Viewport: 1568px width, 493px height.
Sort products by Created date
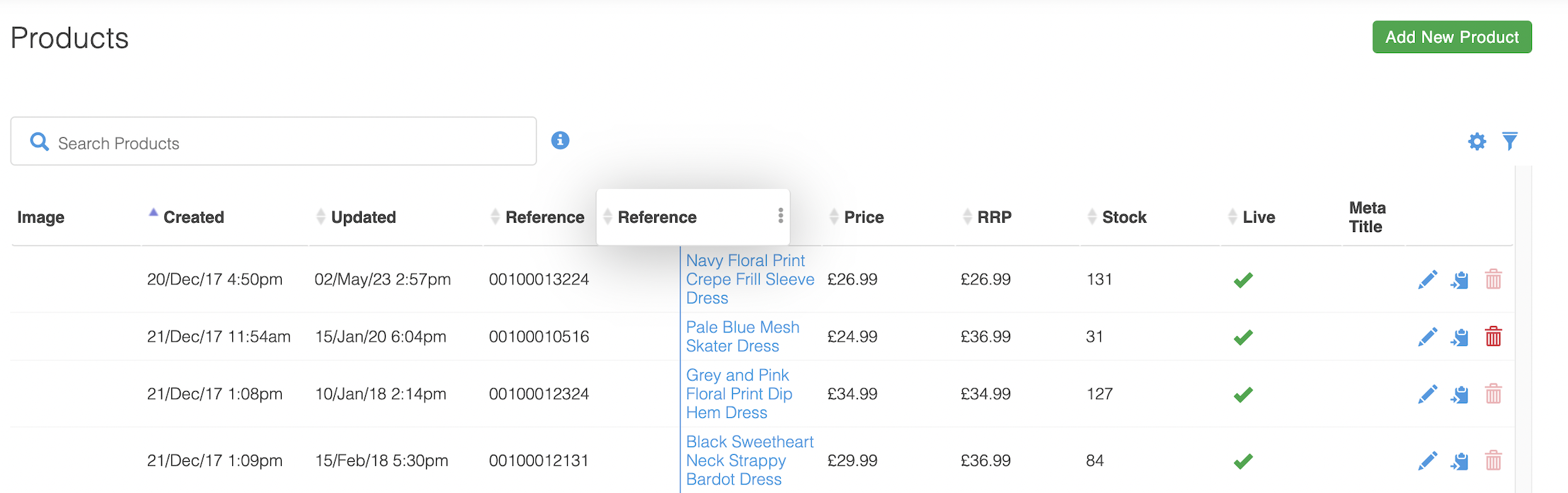(193, 217)
